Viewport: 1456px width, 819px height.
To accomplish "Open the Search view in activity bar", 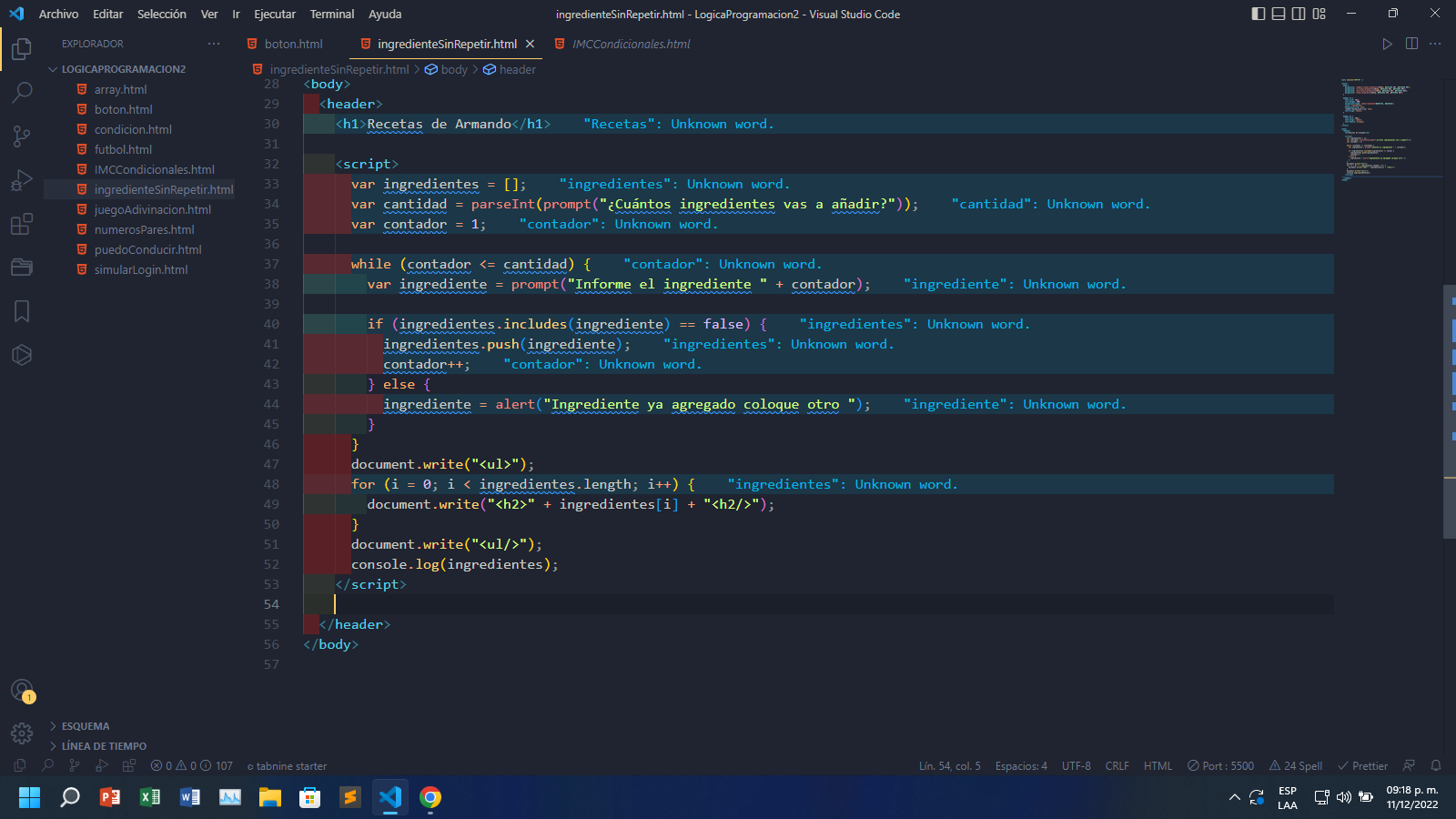I will (22, 92).
